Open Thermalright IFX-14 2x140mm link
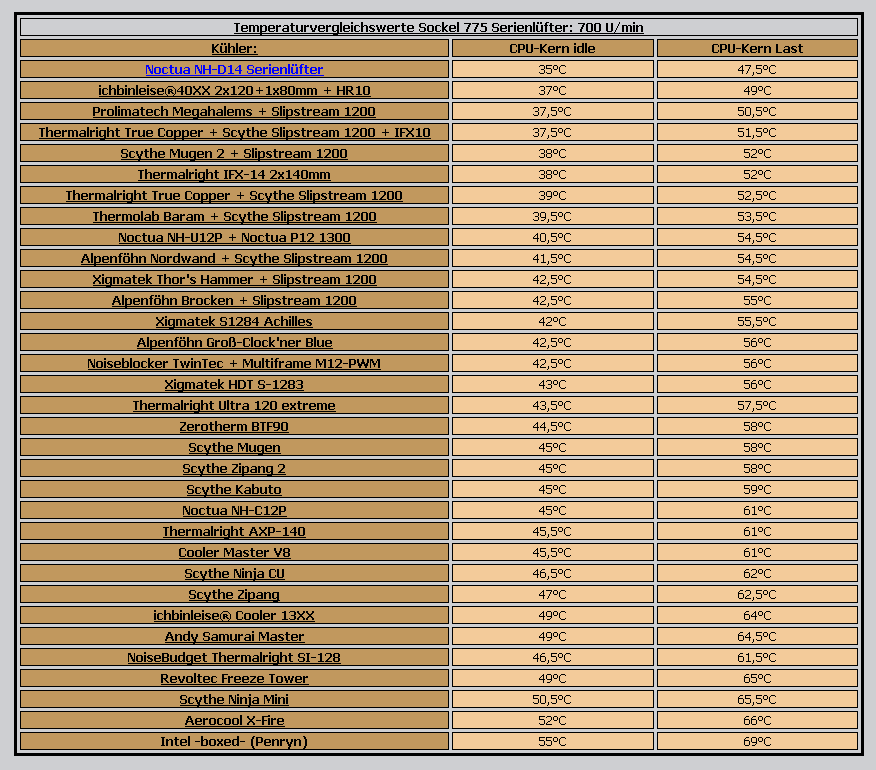 (234, 174)
